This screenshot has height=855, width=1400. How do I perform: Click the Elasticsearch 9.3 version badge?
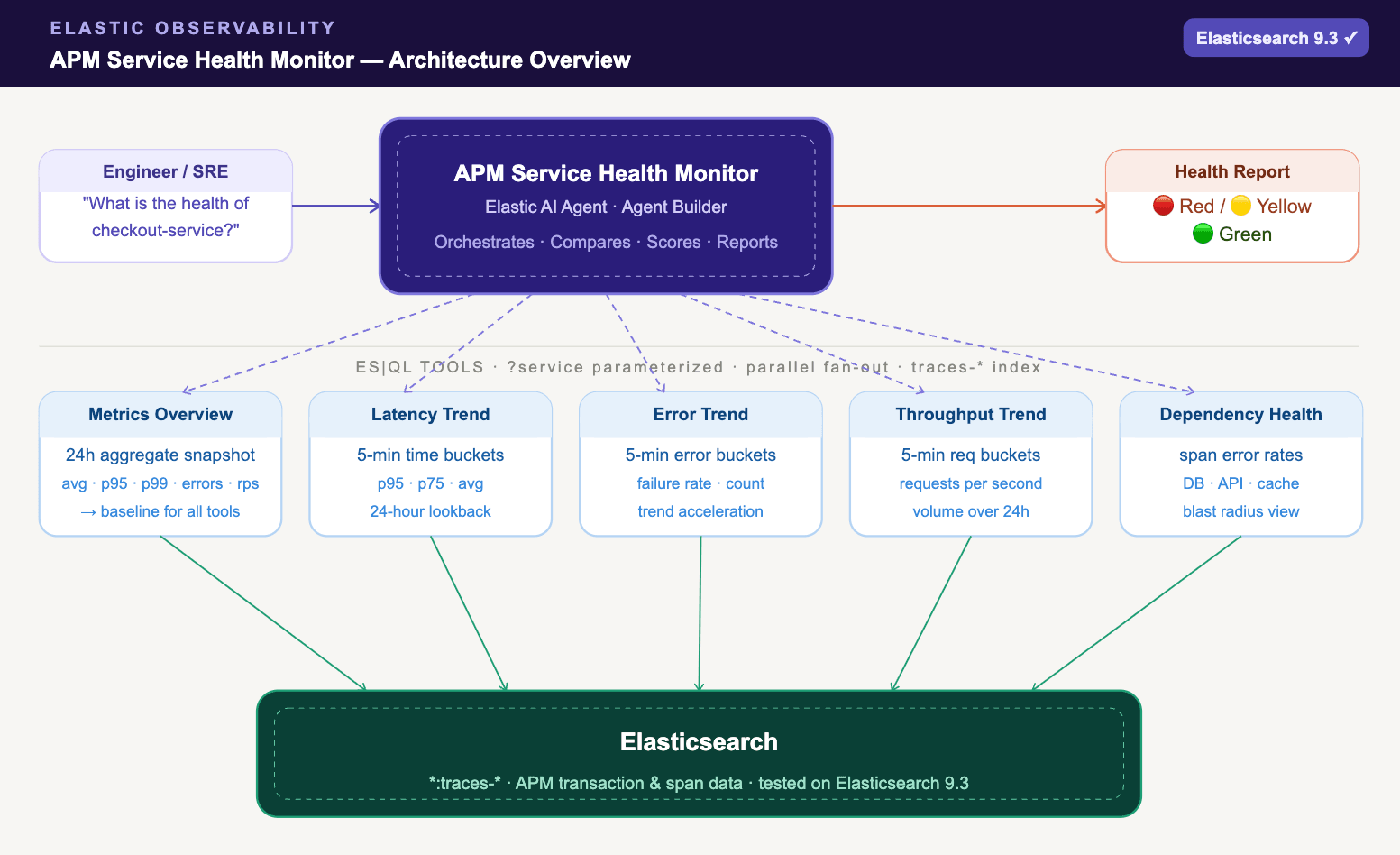[1276, 38]
